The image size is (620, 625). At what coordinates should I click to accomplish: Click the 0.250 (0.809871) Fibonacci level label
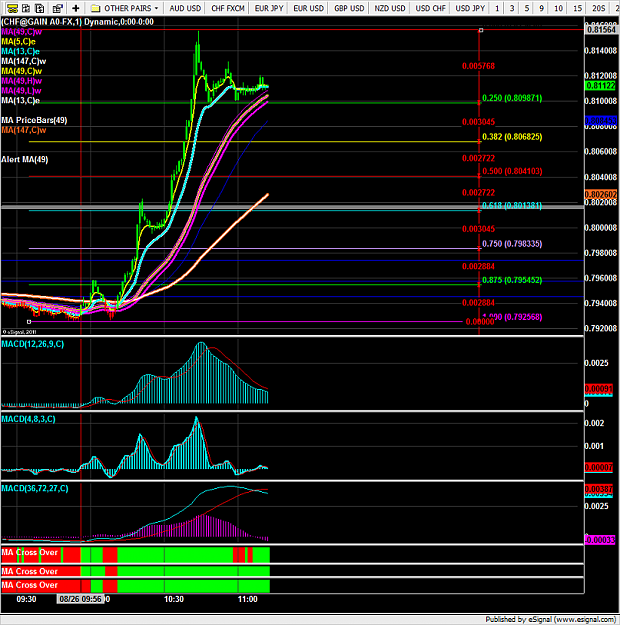point(512,98)
